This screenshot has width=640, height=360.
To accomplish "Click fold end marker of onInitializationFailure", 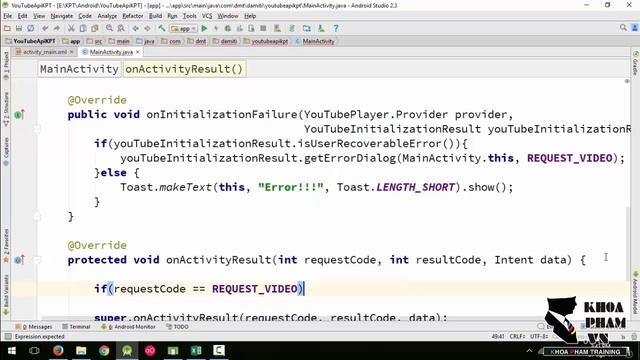I will (37, 216).
